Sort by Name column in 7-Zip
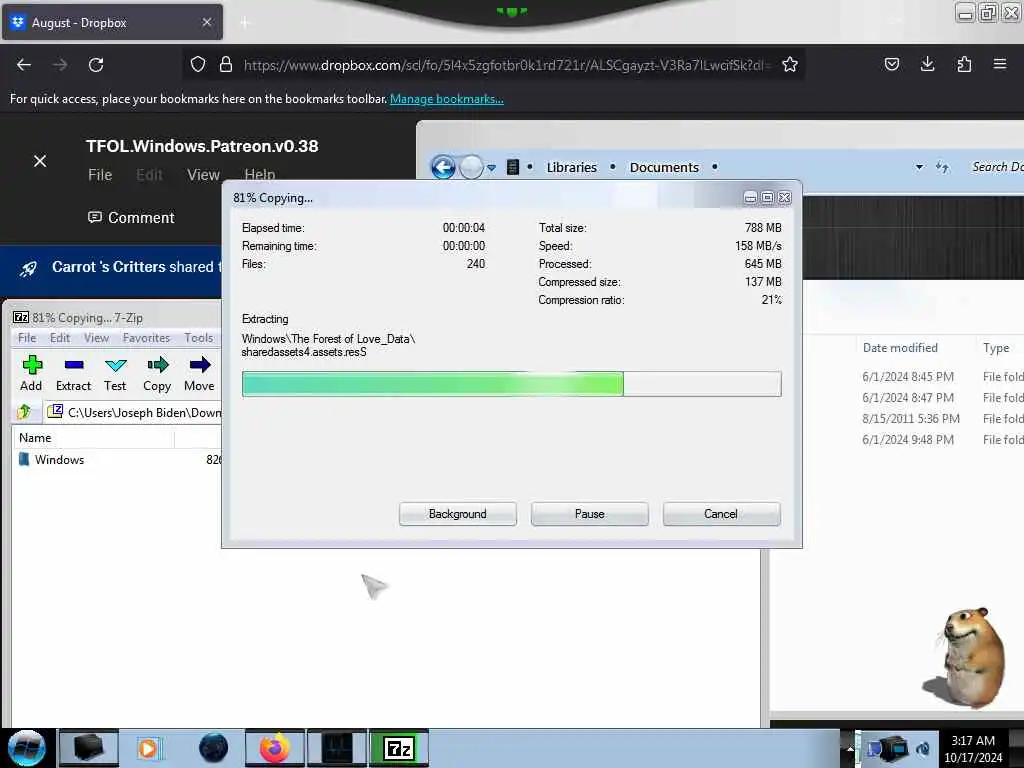 click(x=93, y=438)
